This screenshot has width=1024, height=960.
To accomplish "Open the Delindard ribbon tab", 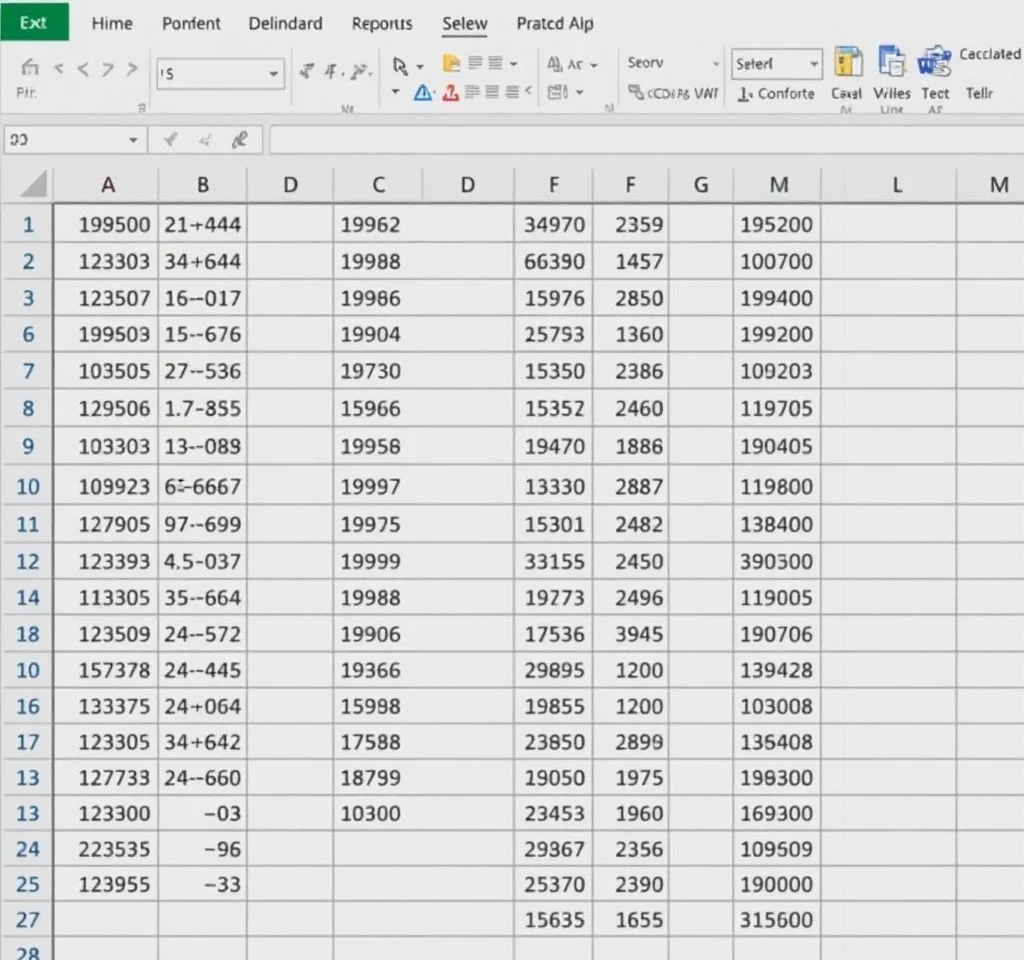I will 285,23.
